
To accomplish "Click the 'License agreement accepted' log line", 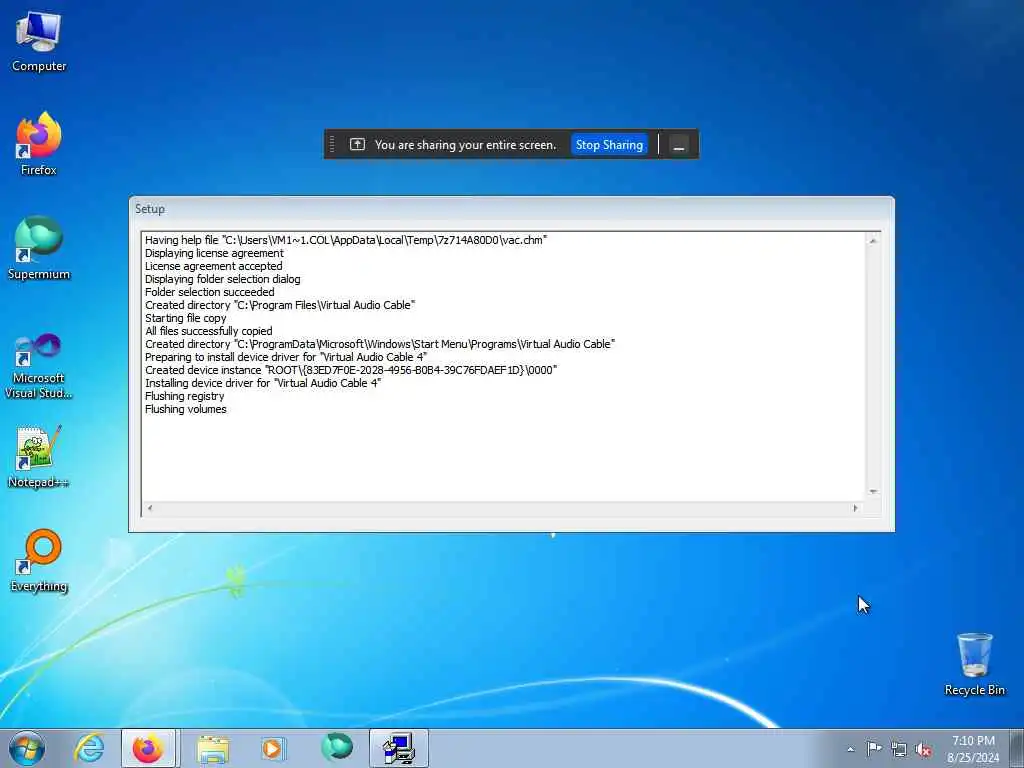I will pos(214,266).
